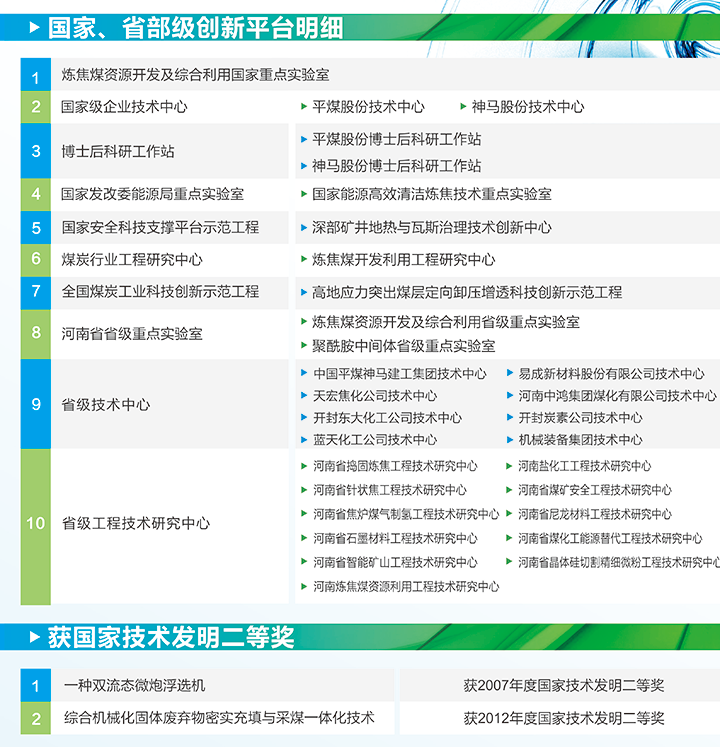Click the blue number 1 badge beside 炼焦煤资源开发及综合利用国家重点实验室

pyautogui.click(x=35, y=75)
